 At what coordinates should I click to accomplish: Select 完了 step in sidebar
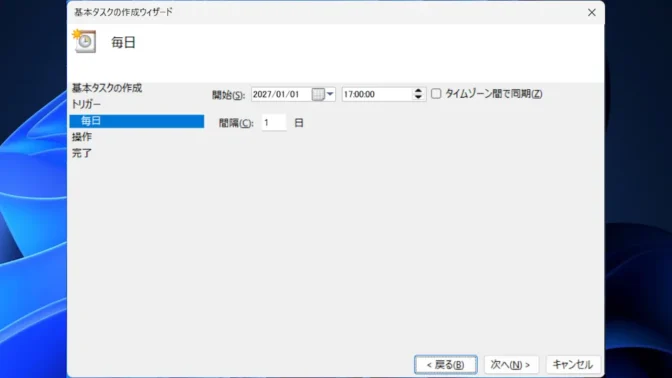[81, 153]
